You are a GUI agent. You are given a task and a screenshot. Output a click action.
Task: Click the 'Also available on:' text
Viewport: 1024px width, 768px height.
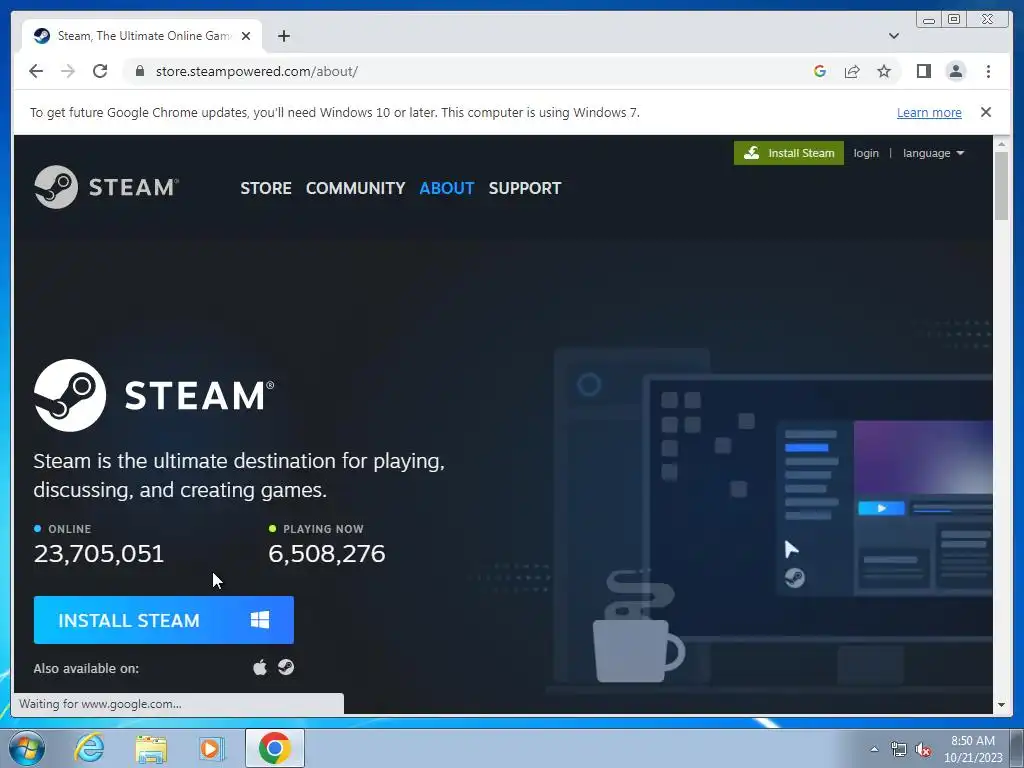[x=86, y=668]
